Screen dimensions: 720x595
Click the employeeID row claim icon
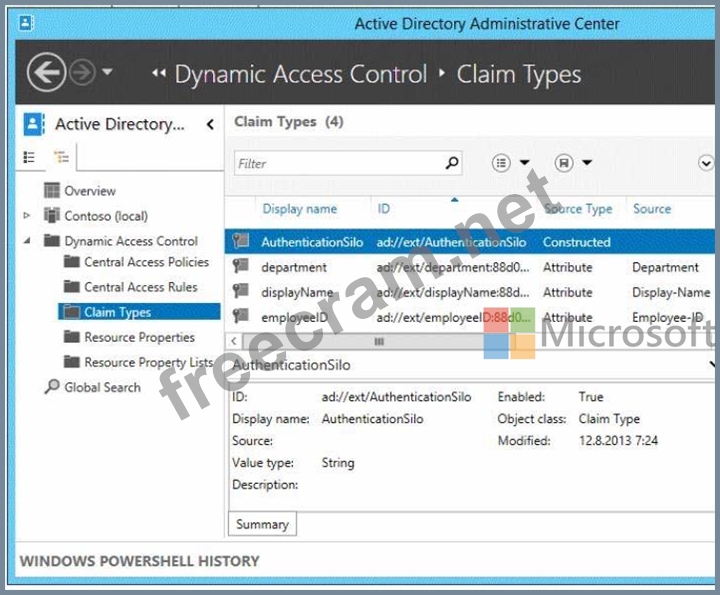pyautogui.click(x=241, y=316)
